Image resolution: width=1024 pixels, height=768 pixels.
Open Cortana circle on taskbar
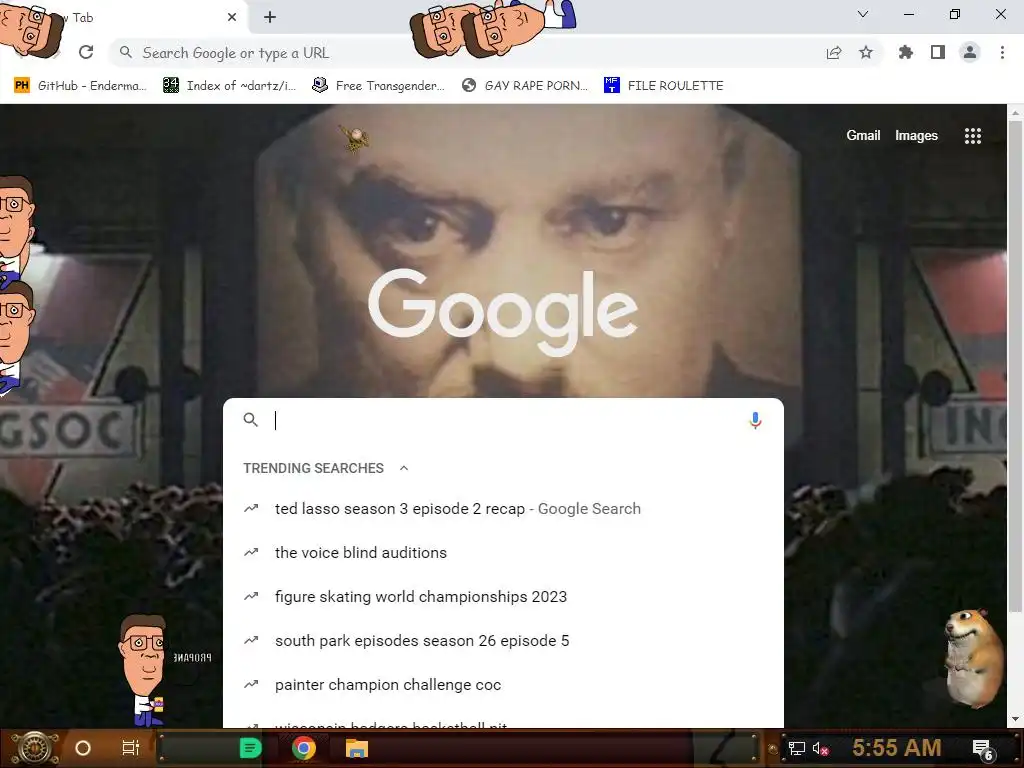pyautogui.click(x=83, y=748)
